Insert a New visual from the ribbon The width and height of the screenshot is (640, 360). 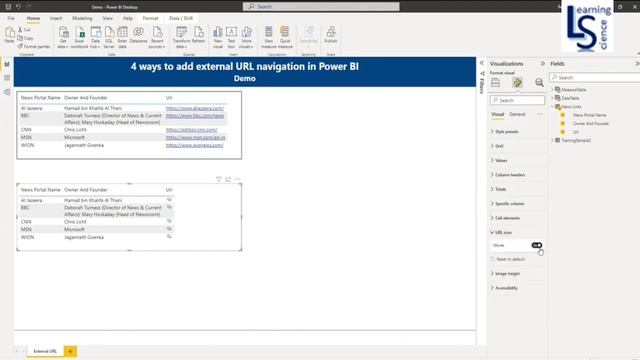pos(218,38)
